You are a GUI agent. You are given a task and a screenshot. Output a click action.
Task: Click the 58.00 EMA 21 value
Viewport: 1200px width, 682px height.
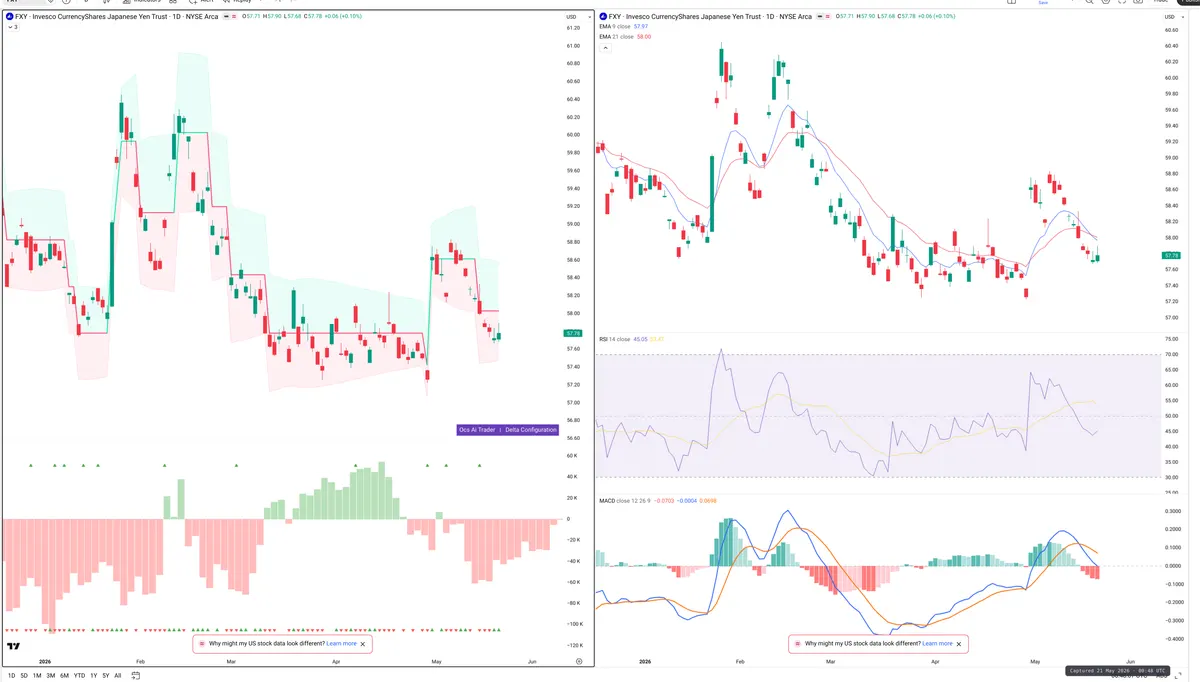(644, 36)
